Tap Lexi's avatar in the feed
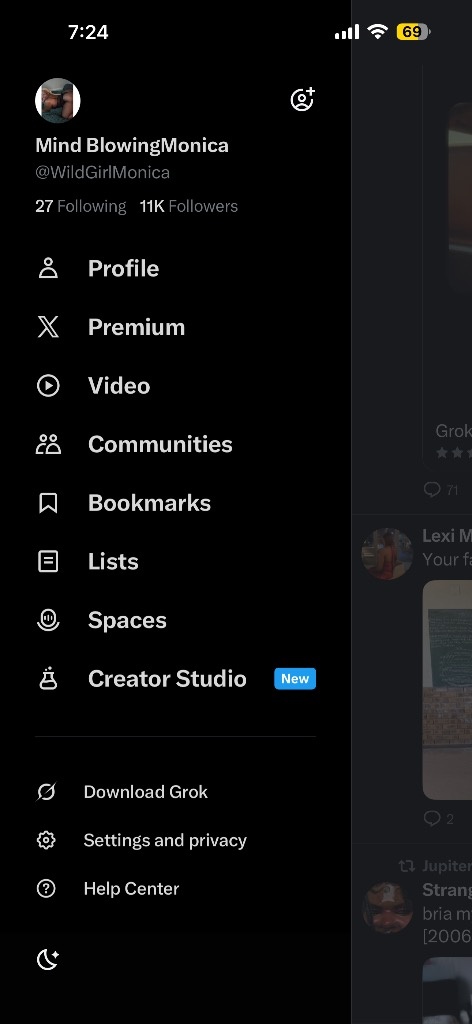This screenshot has height=1024, width=472. [x=387, y=554]
